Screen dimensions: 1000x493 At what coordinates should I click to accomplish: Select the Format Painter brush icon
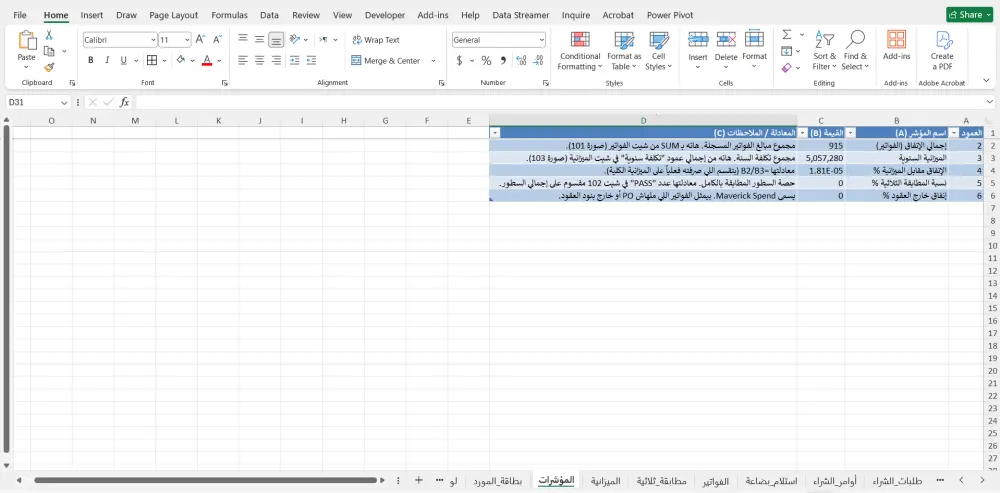tap(49, 67)
